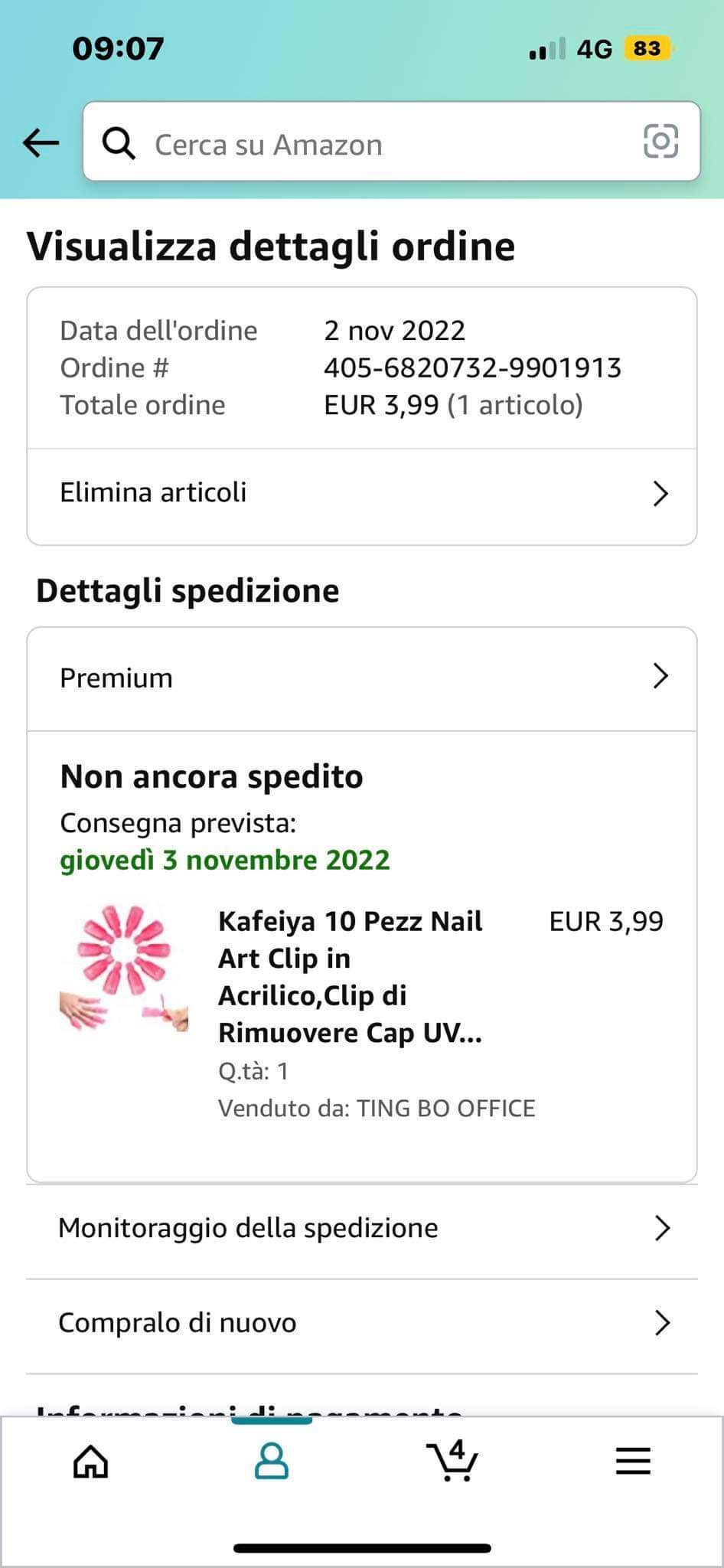
Task: Tap the 4G signal status indicator
Action: 594,49
